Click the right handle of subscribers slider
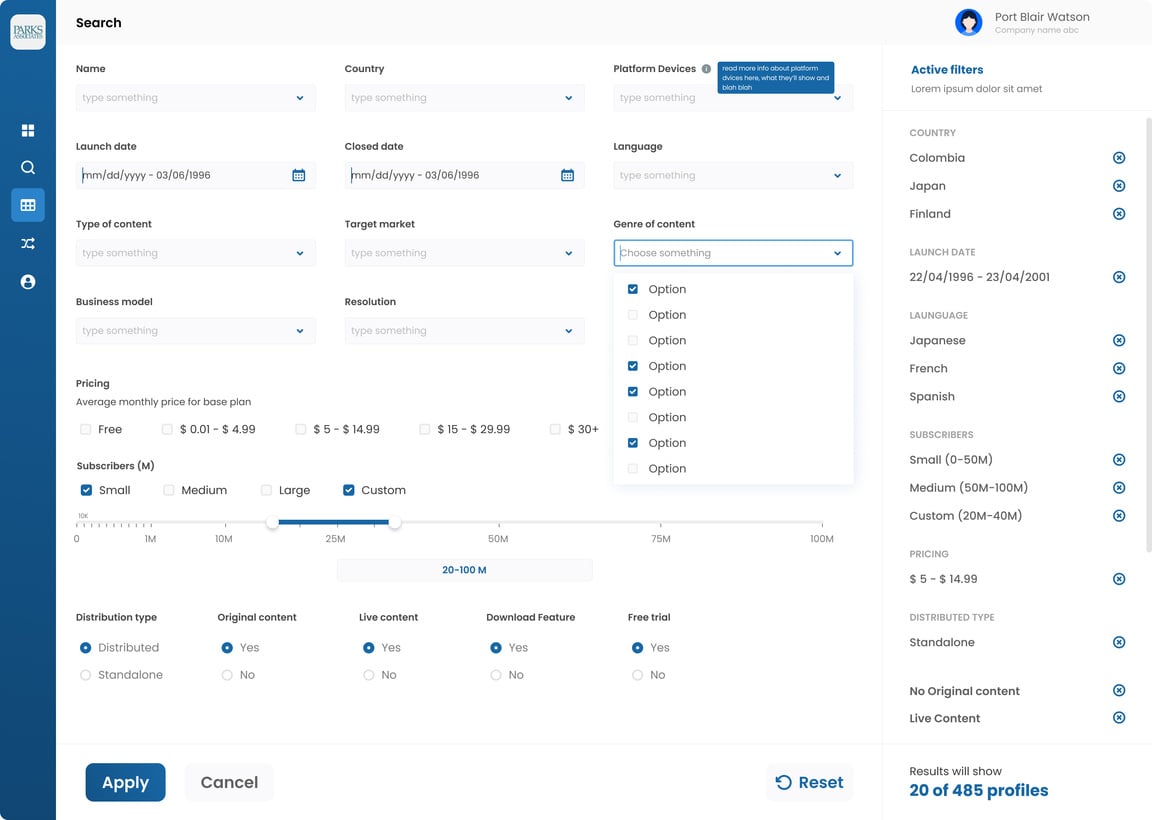The image size is (1152, 820). 395,522
